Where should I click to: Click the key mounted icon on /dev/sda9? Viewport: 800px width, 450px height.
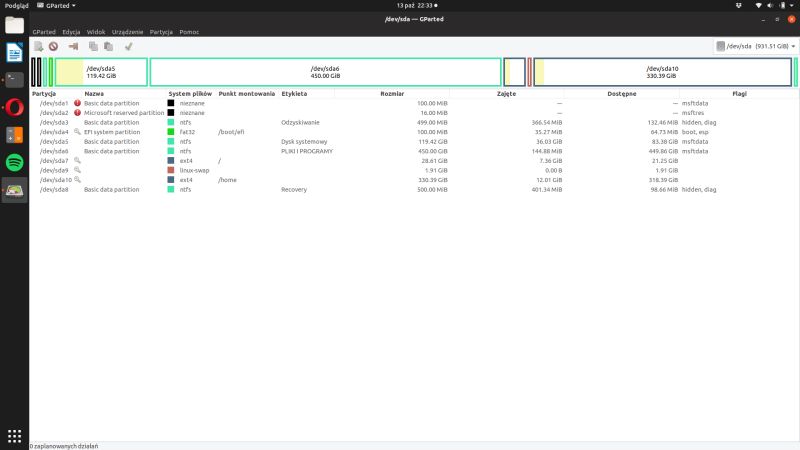click(x=77, y=170)
